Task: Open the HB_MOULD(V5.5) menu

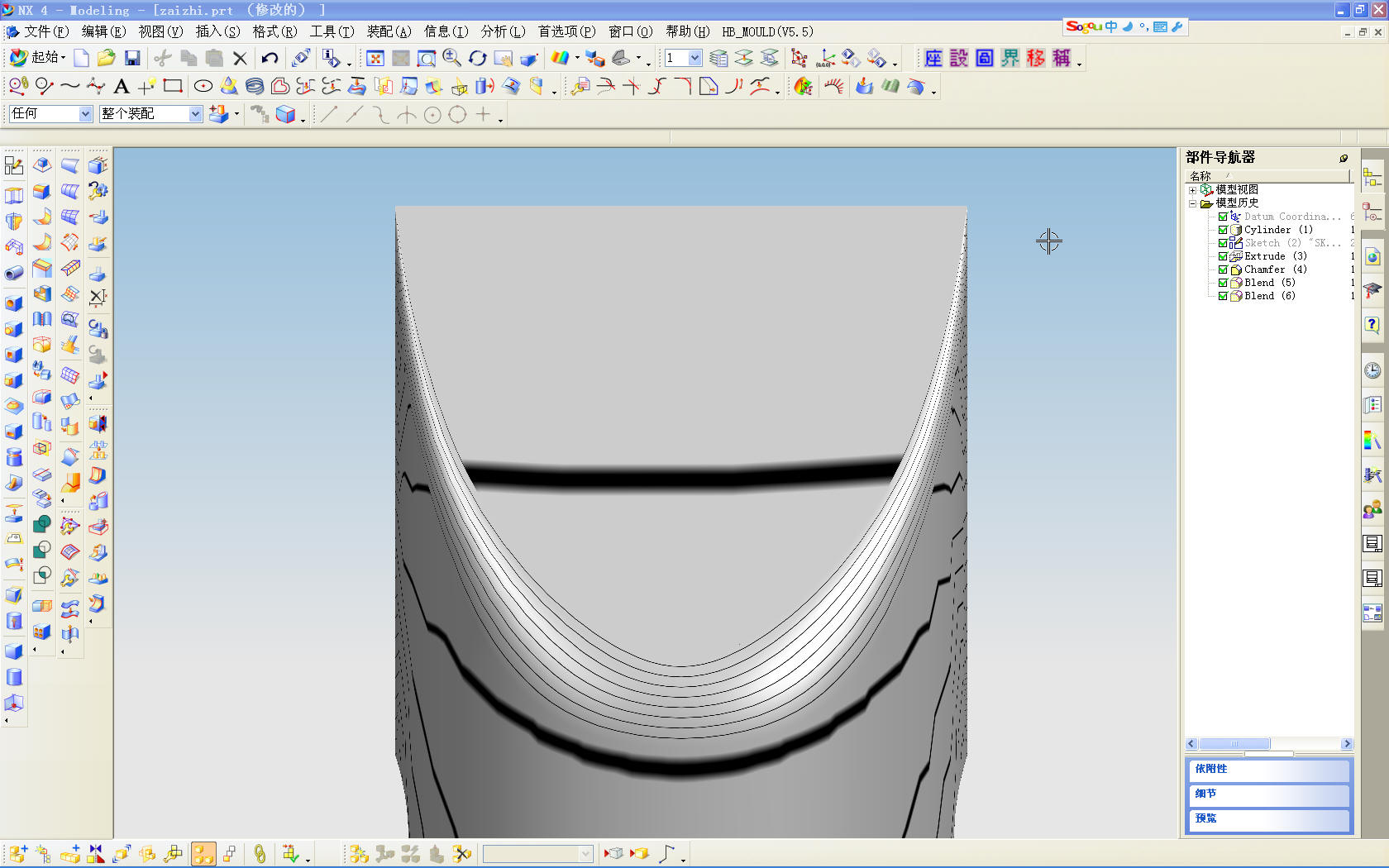Action: point(768,31)
